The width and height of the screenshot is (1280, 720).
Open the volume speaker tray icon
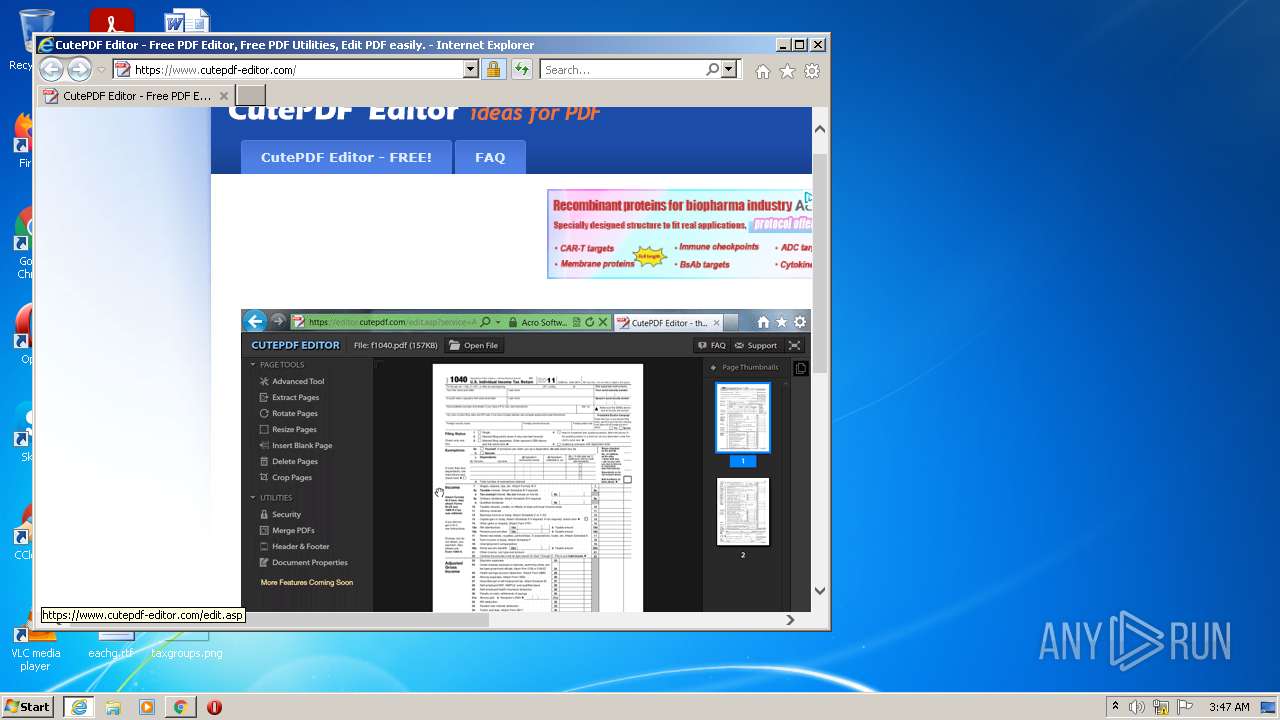click(1137, 707)
